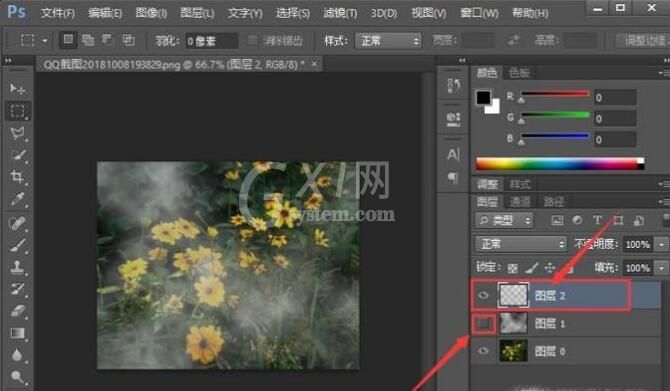Image resolution: width=670 pixels, height=391 pixels.
Task: Open the tool preset picker arrow
Action: point(45,41)
